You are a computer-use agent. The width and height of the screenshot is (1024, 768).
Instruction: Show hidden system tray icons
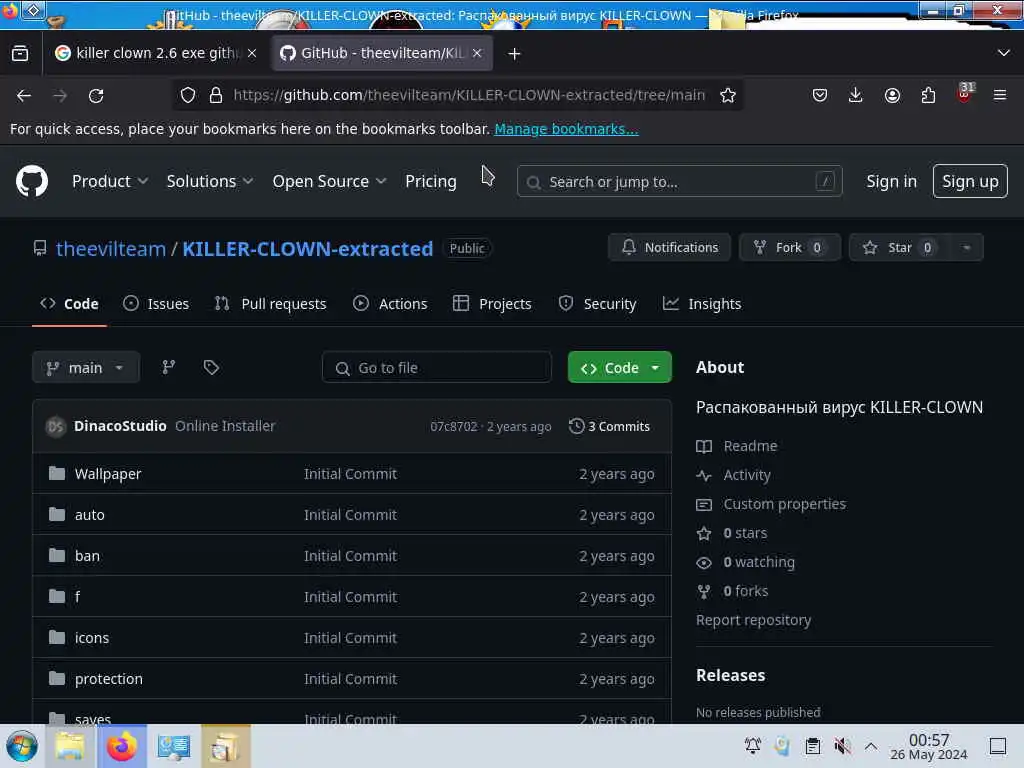coord(871,746)
